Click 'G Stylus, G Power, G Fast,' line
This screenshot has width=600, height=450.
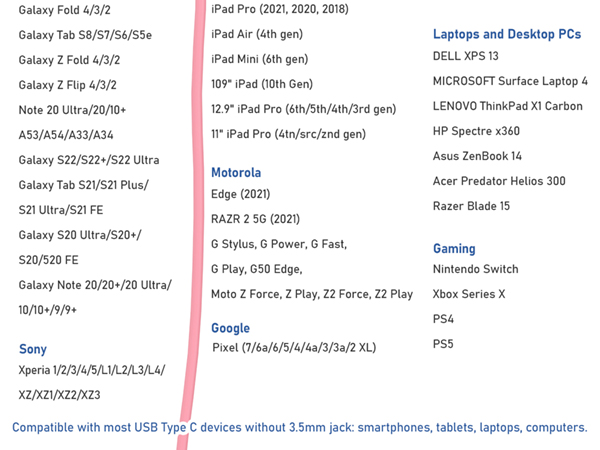[x=279, y=244]
